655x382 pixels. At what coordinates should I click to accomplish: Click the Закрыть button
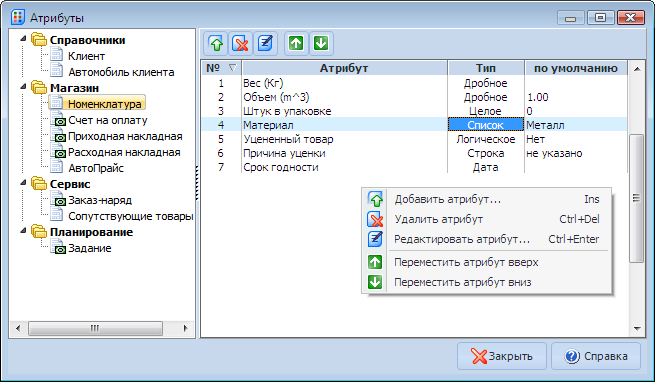click(502, 356)
